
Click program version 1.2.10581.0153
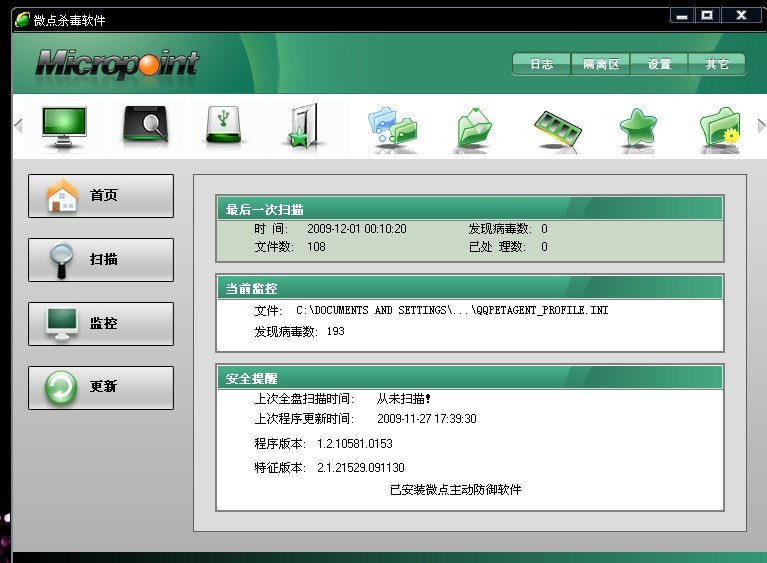point(355,444)
